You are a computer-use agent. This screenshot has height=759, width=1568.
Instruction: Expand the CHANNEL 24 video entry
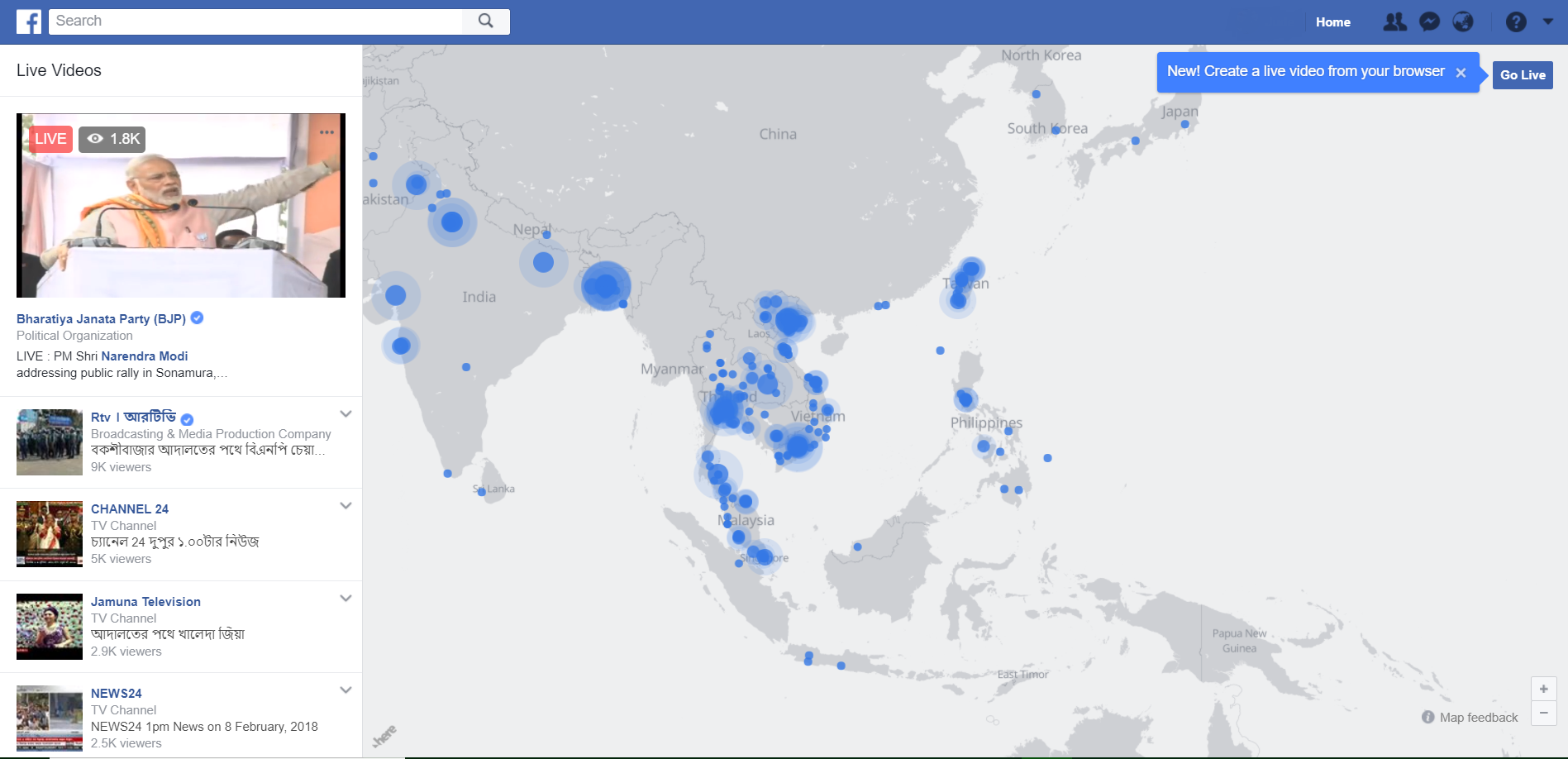tap(346, 506)
